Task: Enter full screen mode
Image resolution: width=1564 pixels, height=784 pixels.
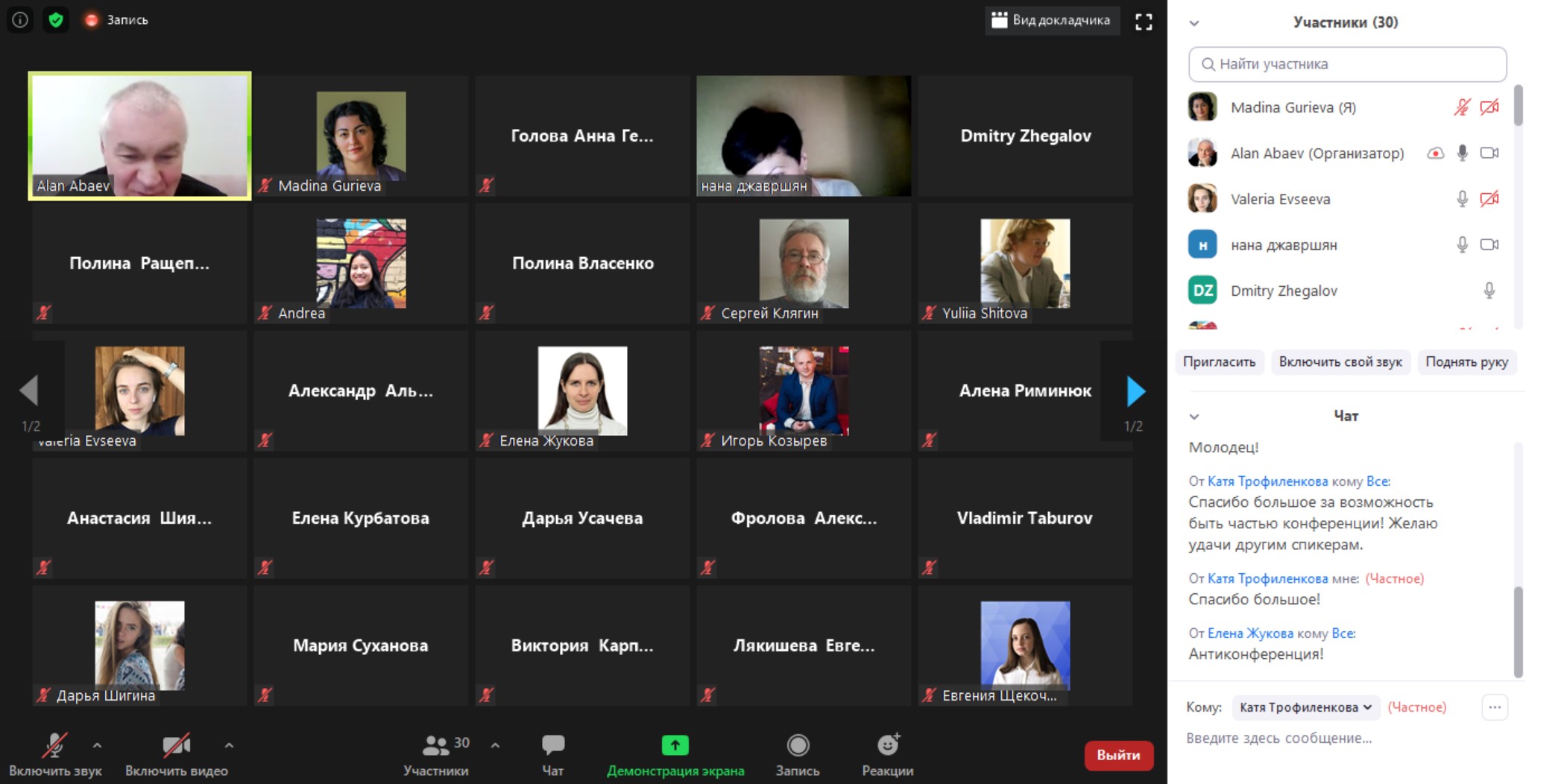Action: (1143, 22)
